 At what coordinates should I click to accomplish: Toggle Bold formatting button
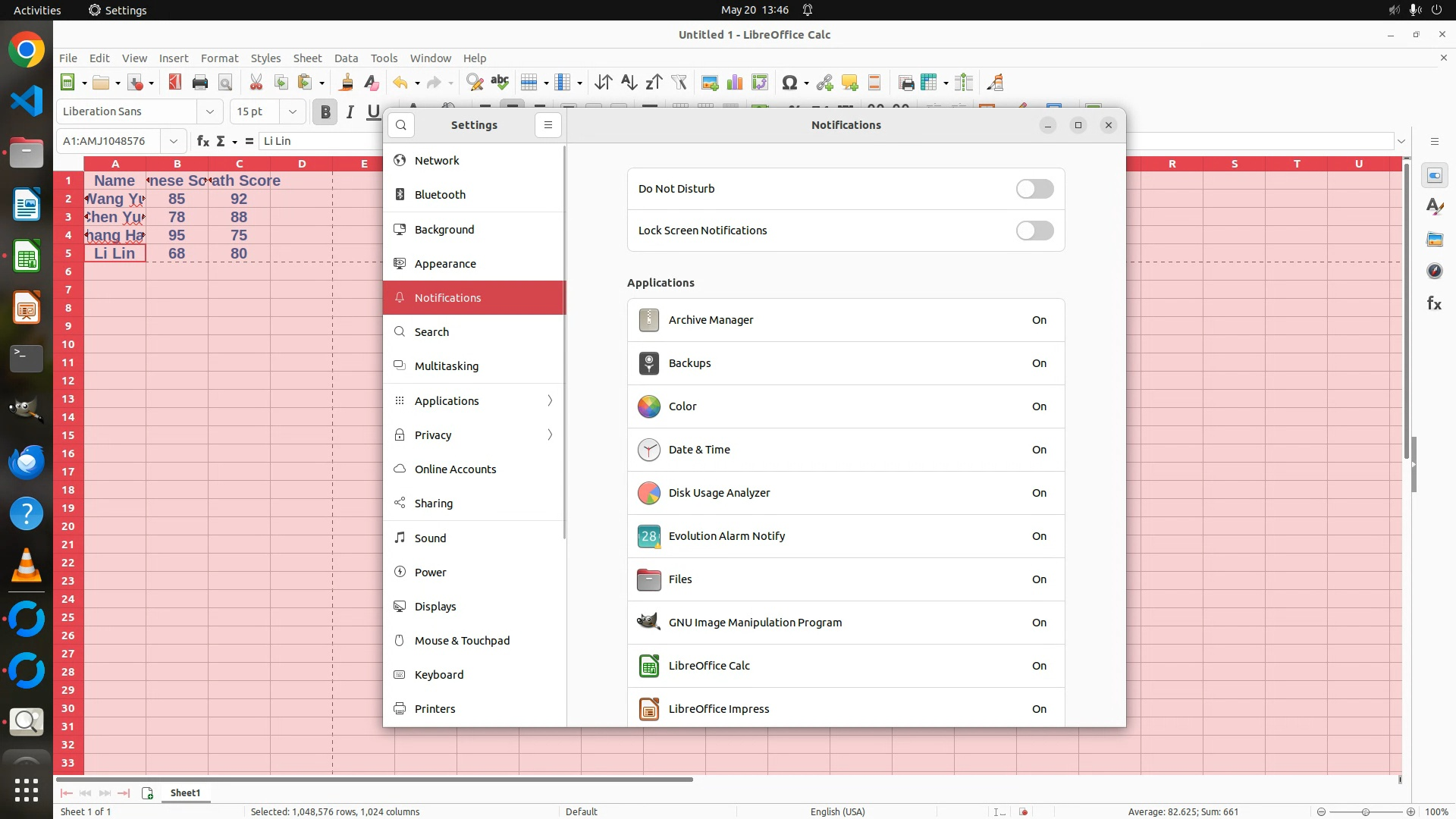pos(325,112)
